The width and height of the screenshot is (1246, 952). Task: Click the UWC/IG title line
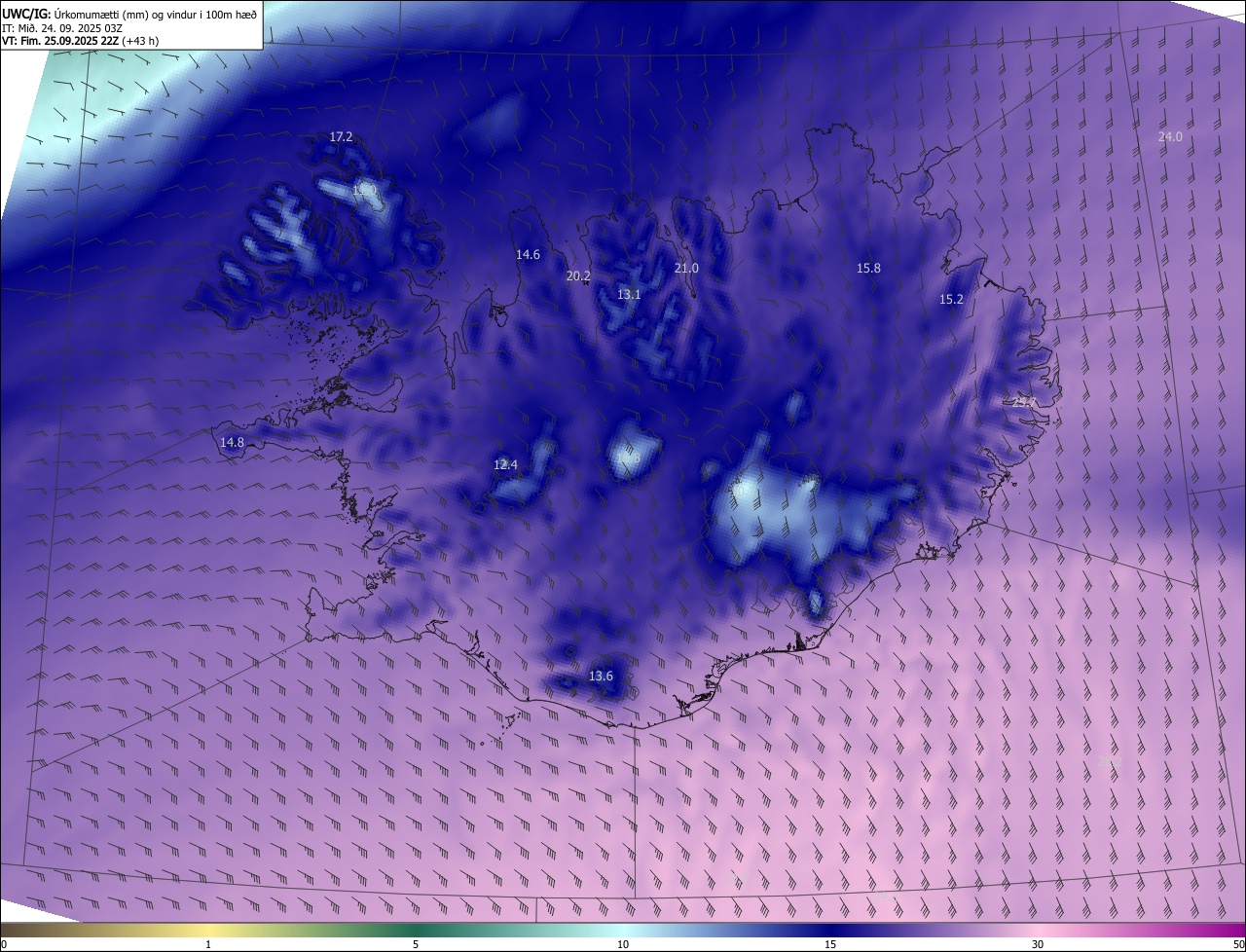coord(129,14)
